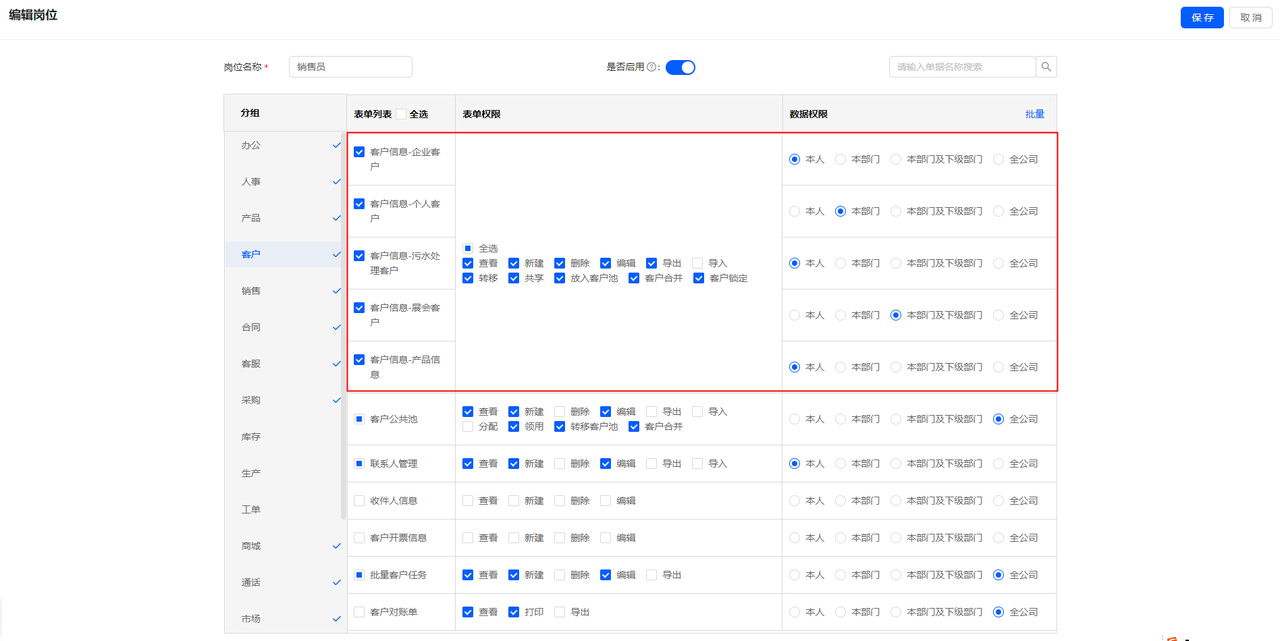The image size is (1280, 641).
Task: Select the 产品 group
Action: click(284, 218)
